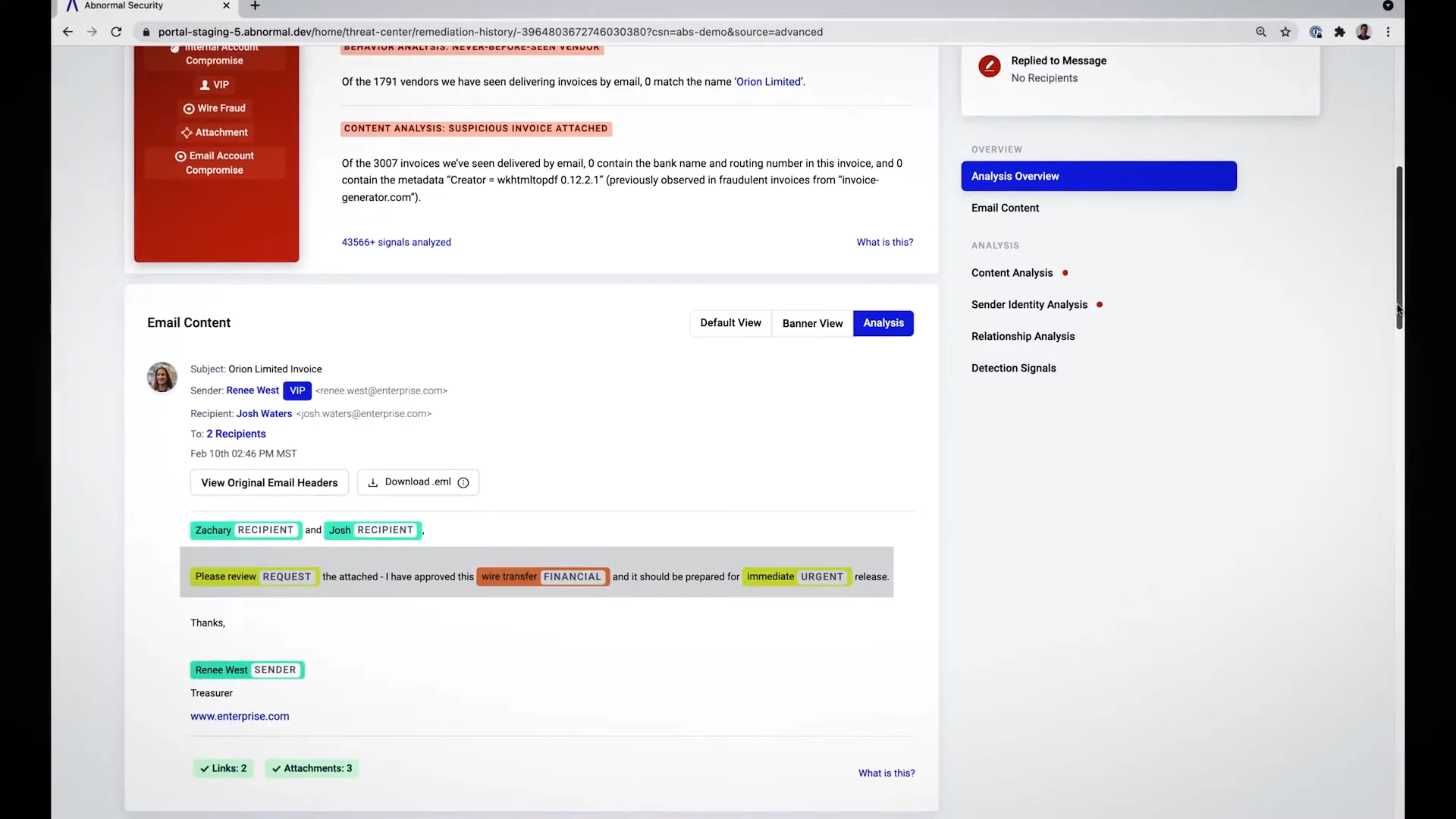This screenshot has width=1456, height=819.
Task: Click the browser reload page icon
Action: 116,32
